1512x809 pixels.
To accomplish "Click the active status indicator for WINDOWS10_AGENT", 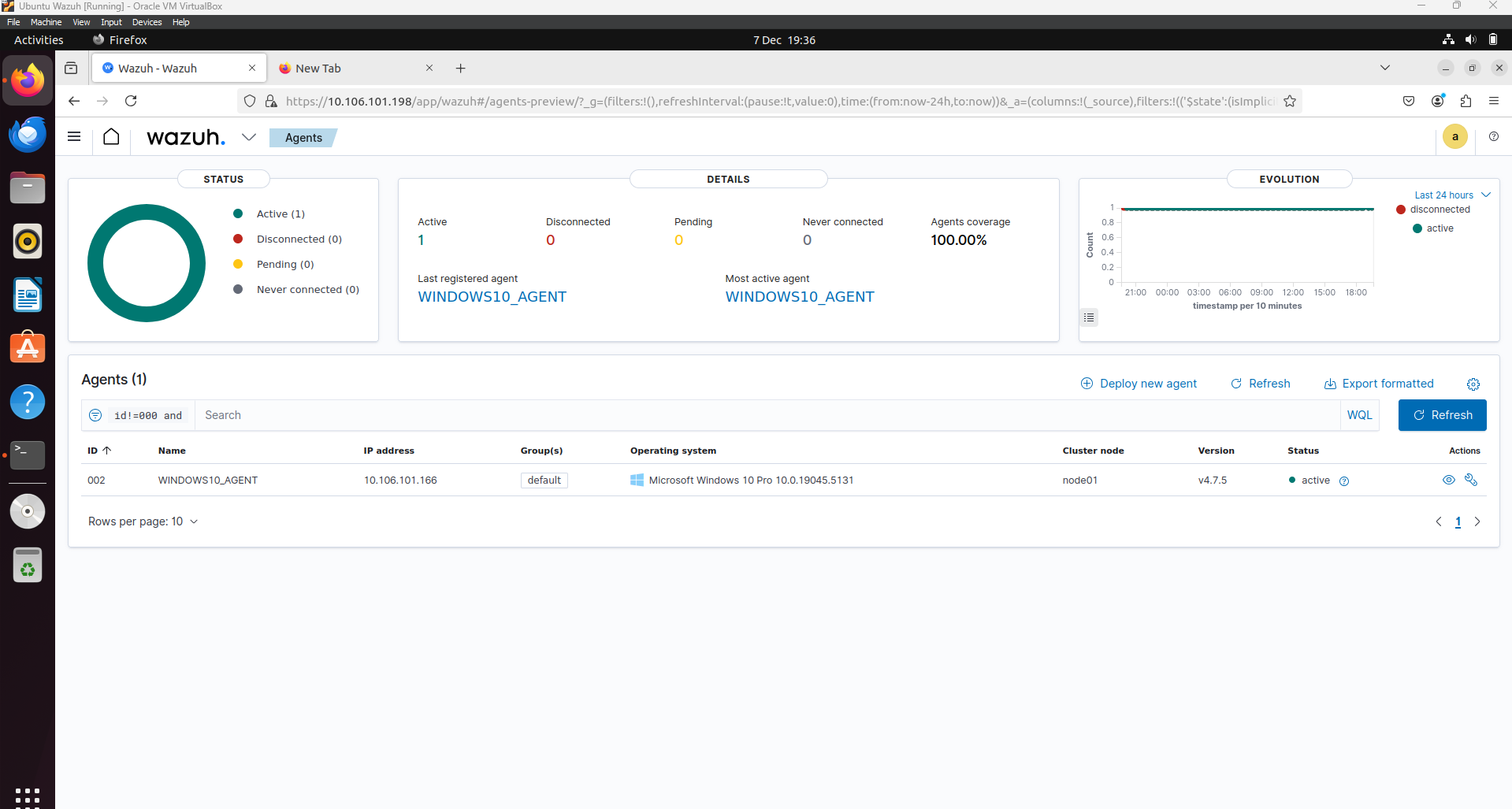I will click(x=1291, y=480).
